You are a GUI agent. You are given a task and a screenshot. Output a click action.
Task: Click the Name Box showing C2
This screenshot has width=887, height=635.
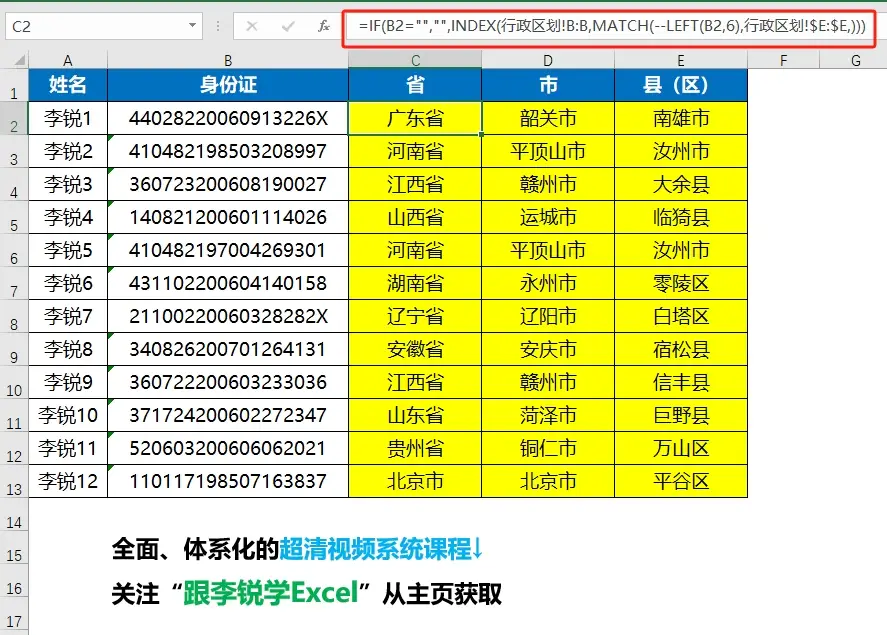coord(104,26)
